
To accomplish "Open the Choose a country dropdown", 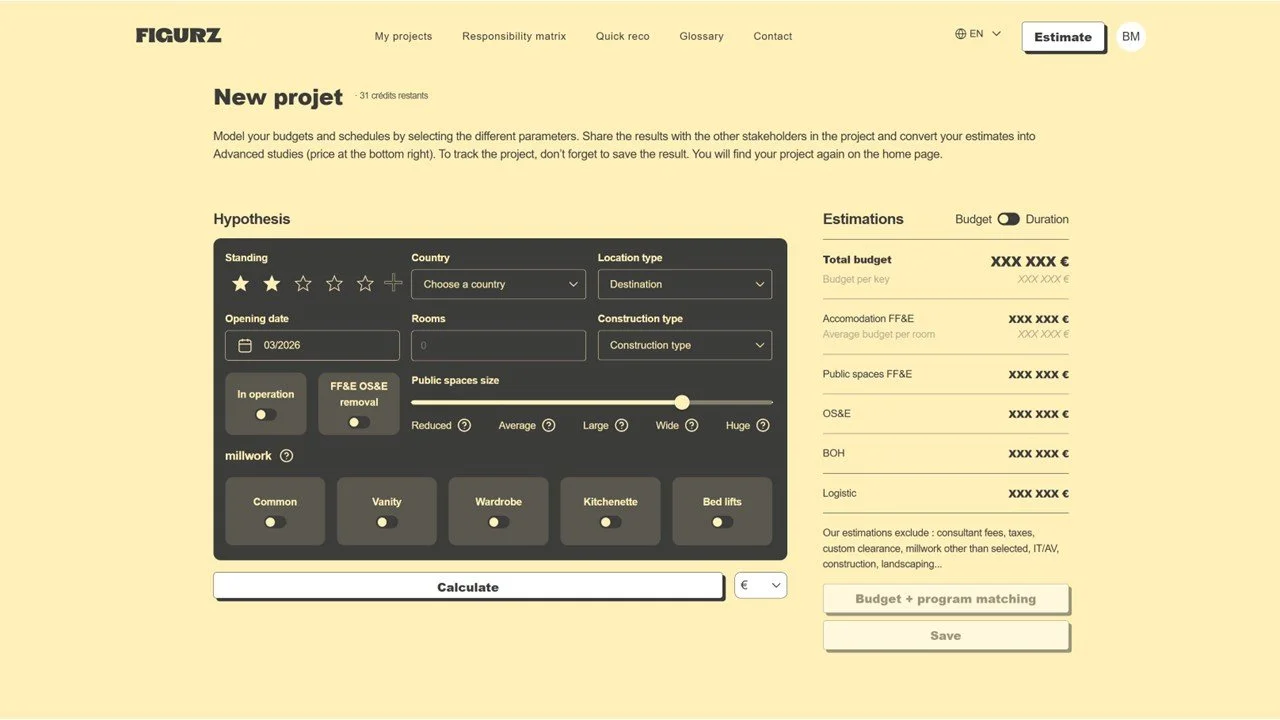I will pyautogui.click(x=499, y=284).
